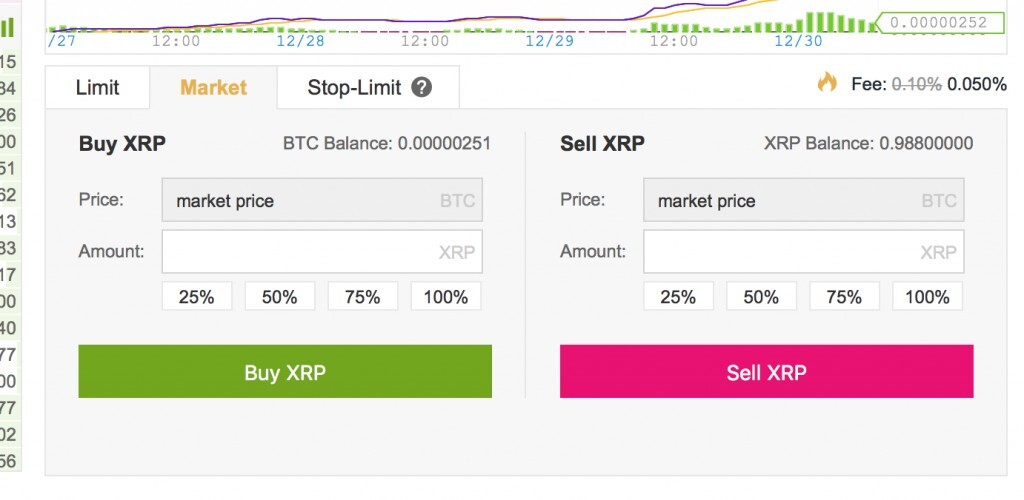Pick 75% under the Sell XRP amount
Viewport: 1024px width, 500px height.
(x=844, y=296)
